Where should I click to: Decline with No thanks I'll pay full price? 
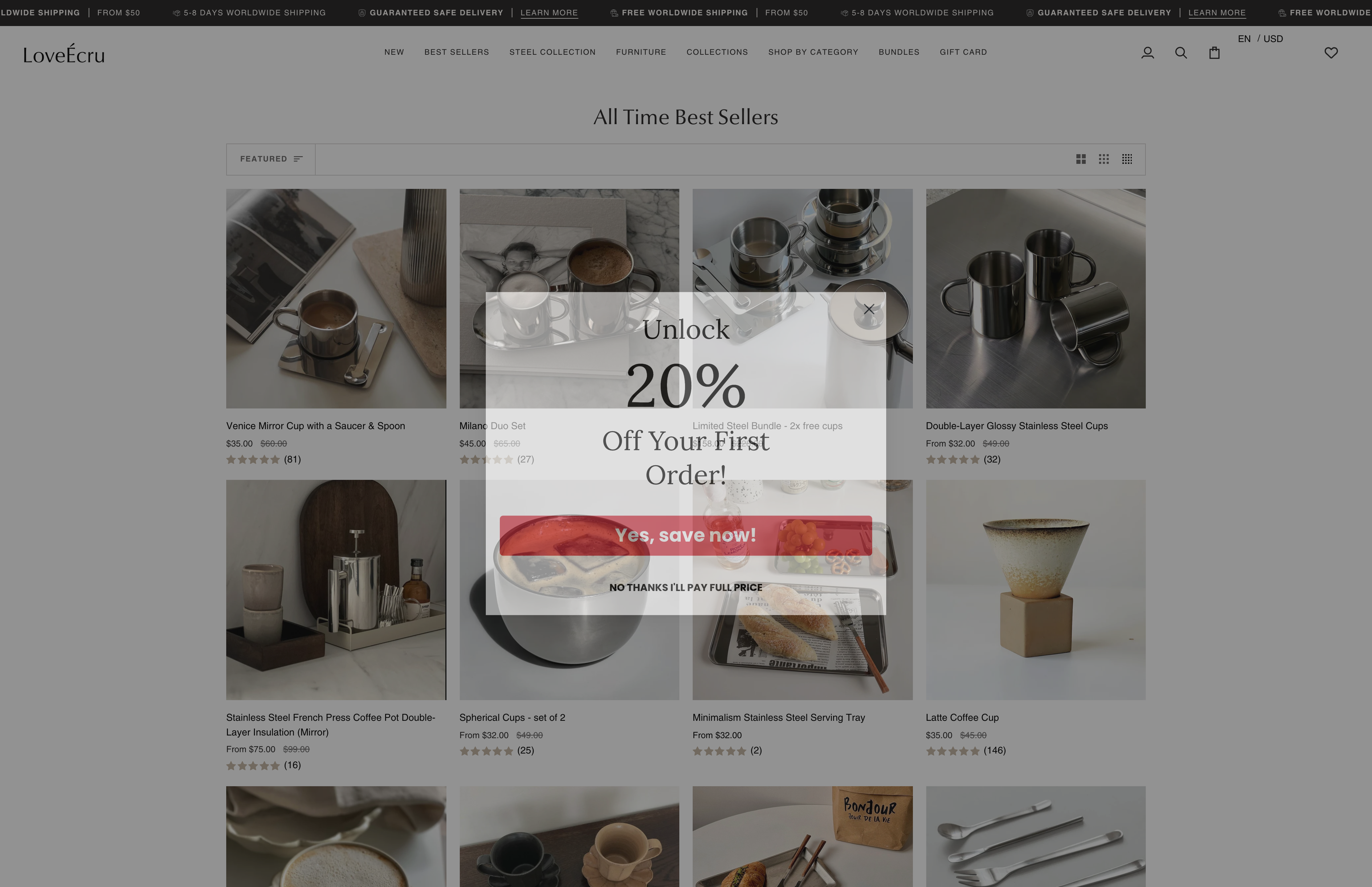686,587
